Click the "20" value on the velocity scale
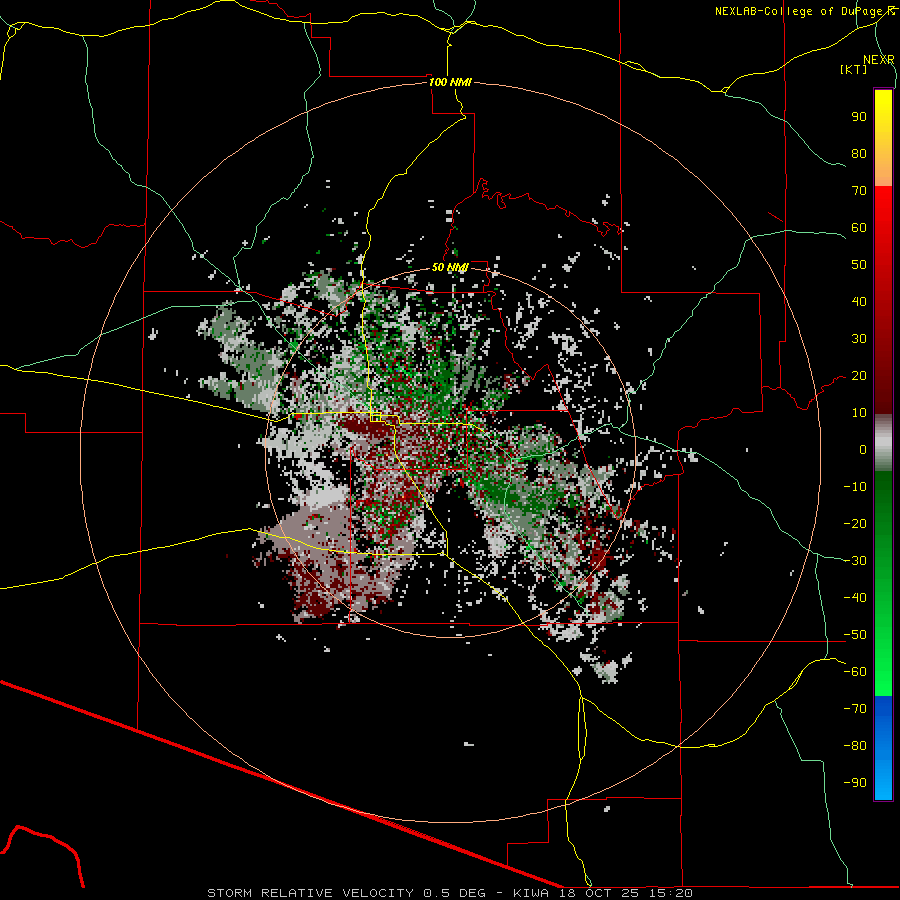This screenshot has width=900, height=900. pos(859,376)
